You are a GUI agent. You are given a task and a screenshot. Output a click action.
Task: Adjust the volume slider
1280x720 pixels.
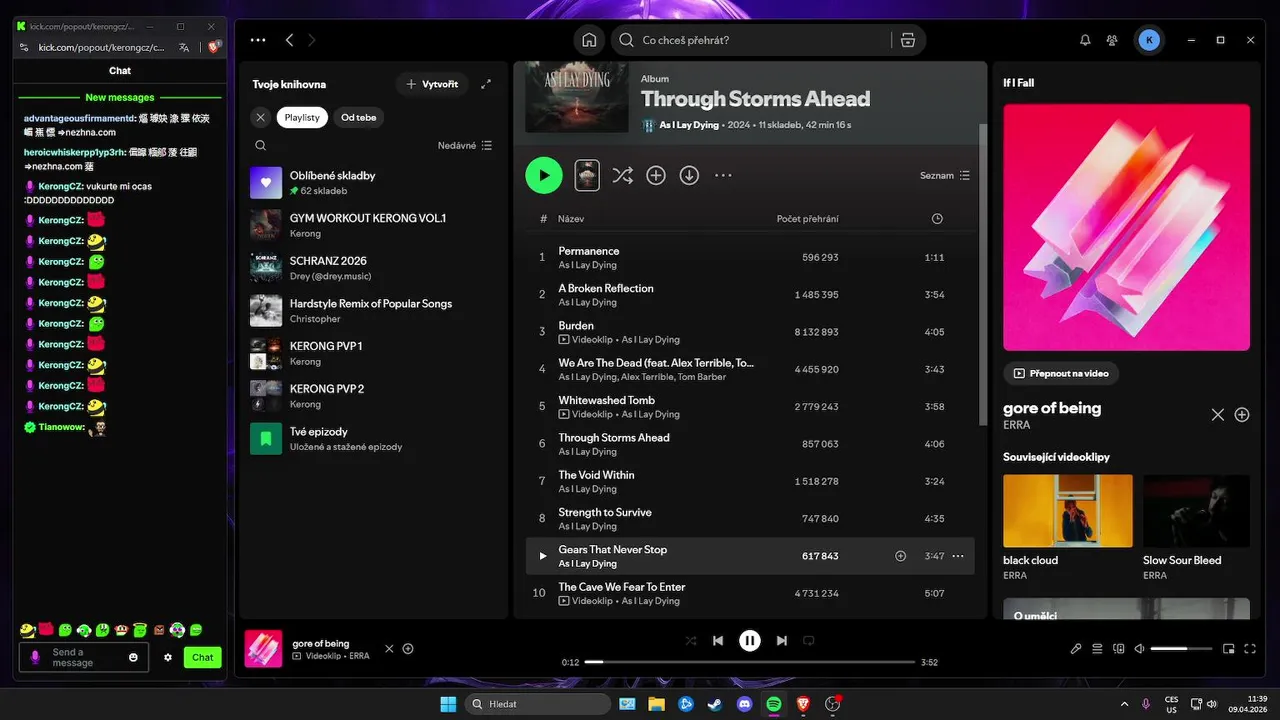(x=1180, y=649)
